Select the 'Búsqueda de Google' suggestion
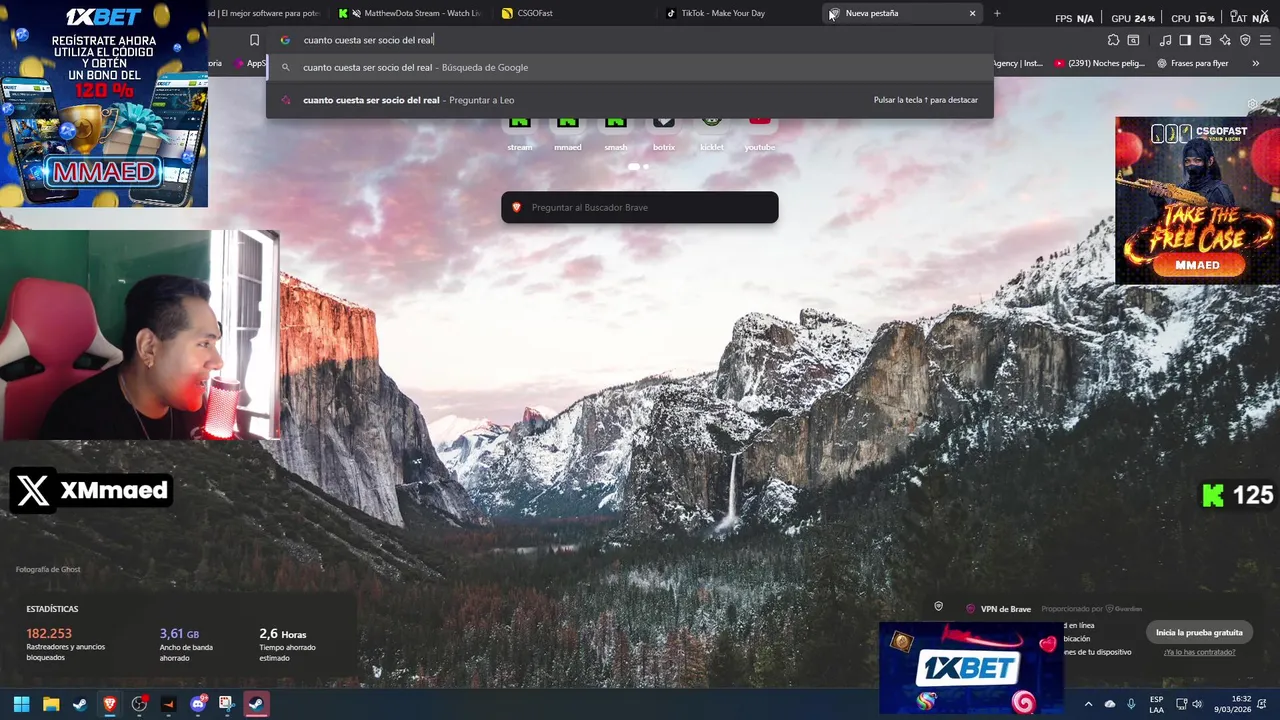Screen dimensions: 1280x720 click(630, 67)
